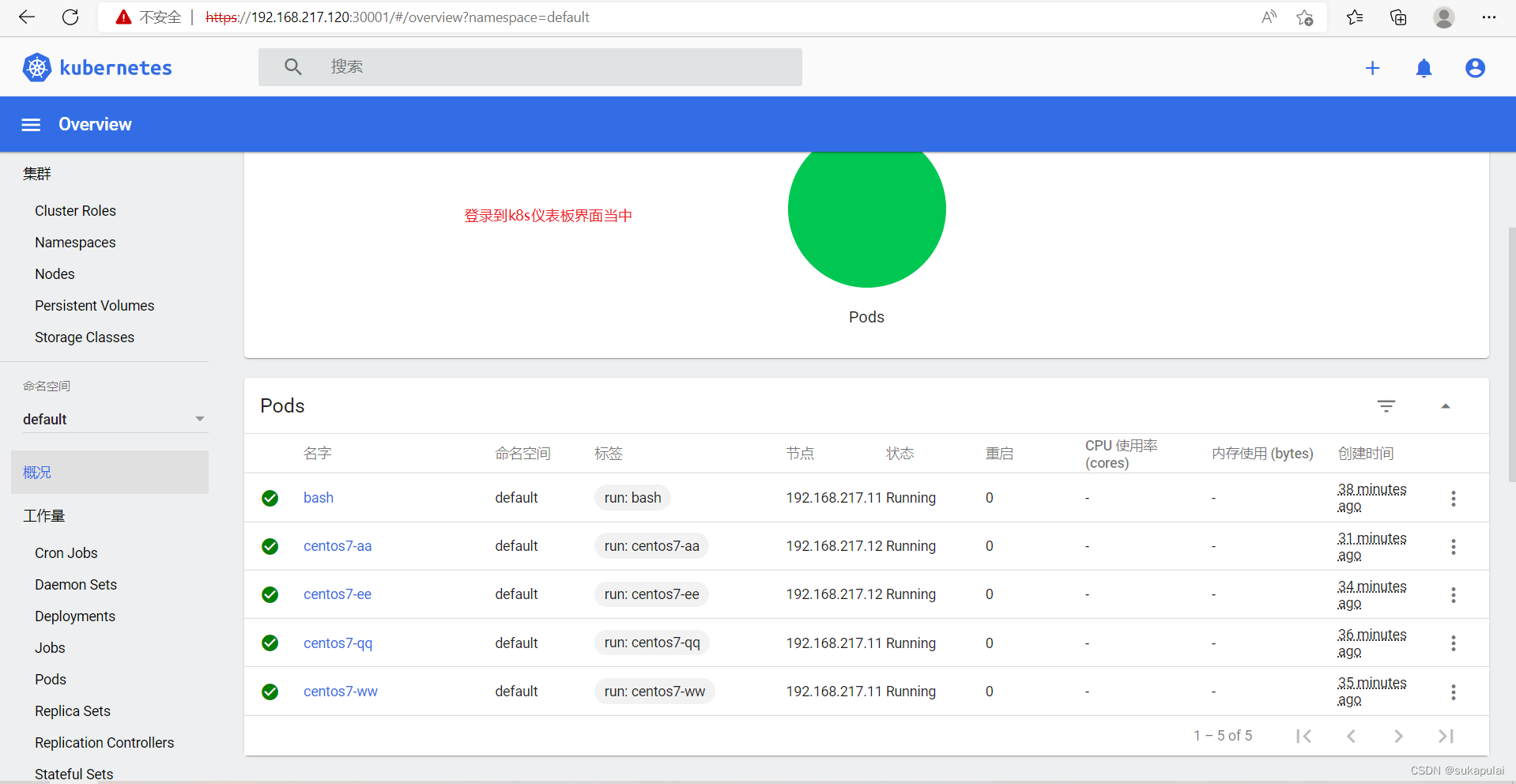Go to previous page of Pods table

click(1352, 736)
